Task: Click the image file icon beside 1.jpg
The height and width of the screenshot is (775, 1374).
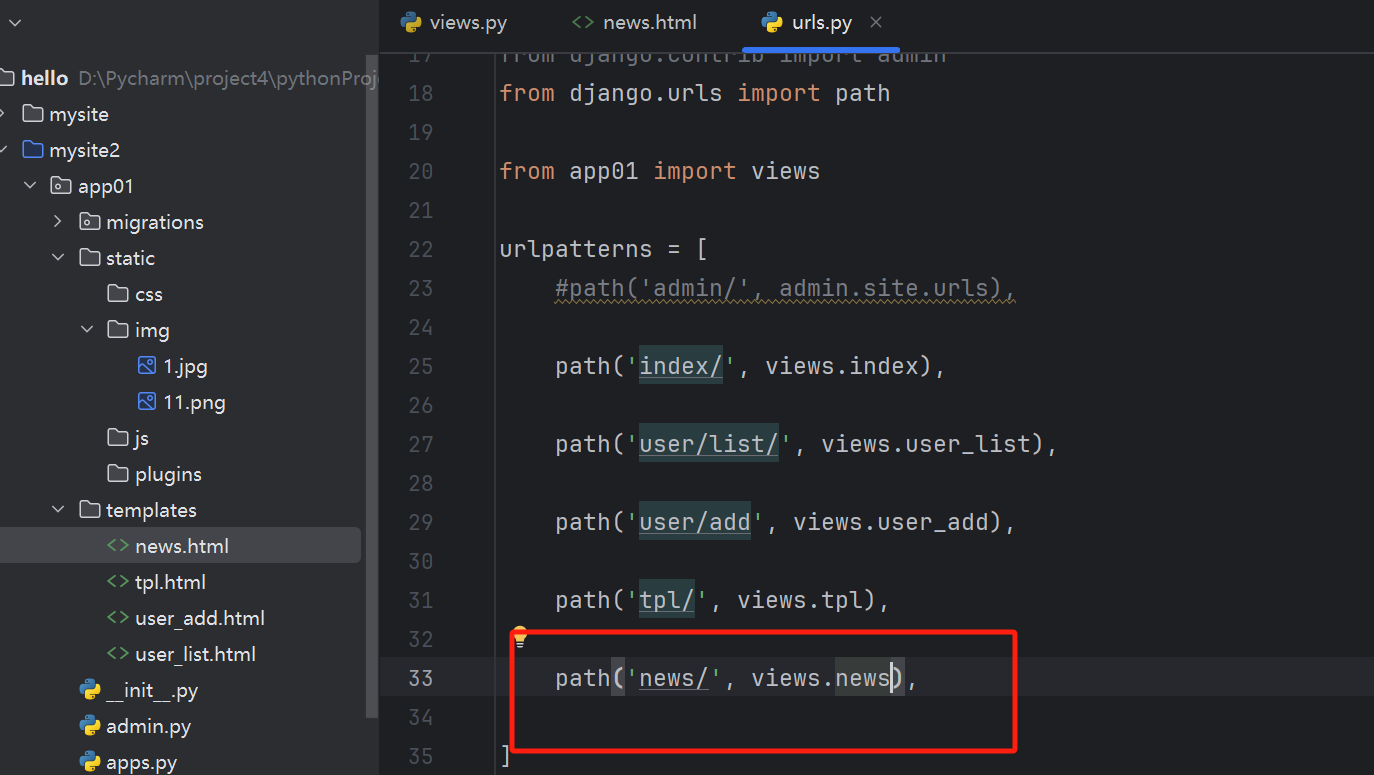Action: pyautogui.click(x=147, y=366)
